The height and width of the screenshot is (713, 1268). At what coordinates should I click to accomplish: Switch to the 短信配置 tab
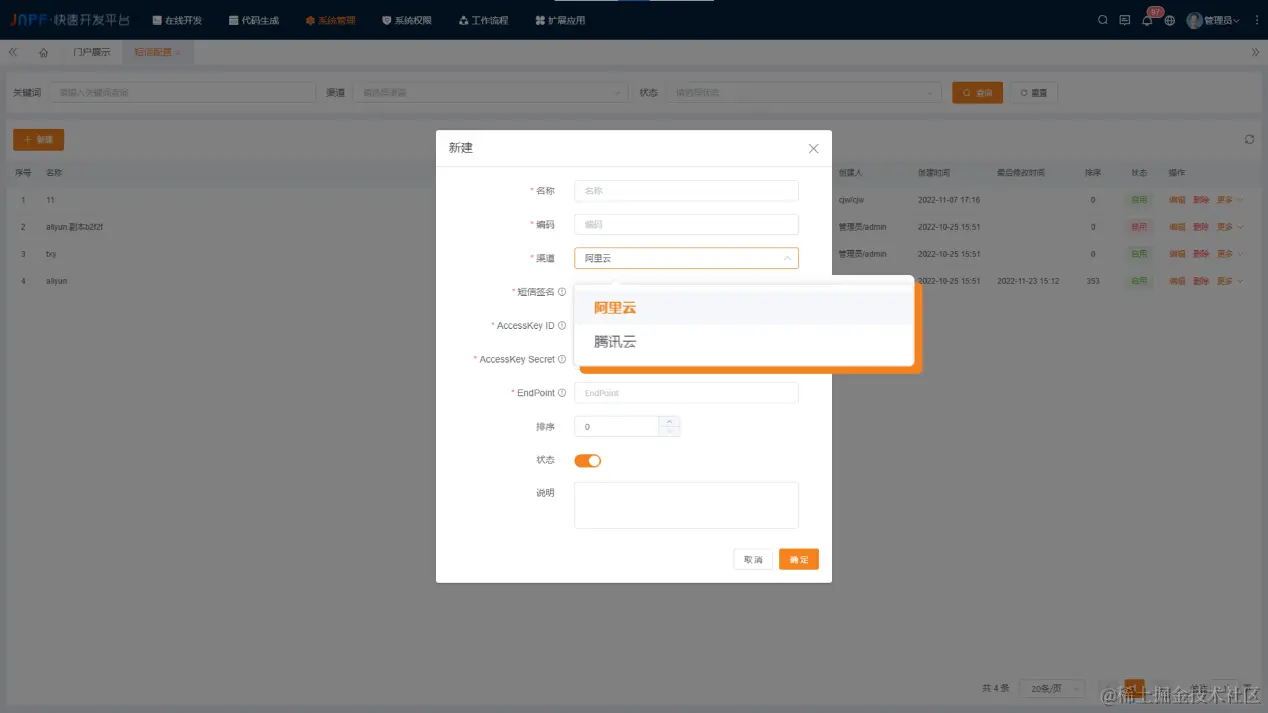click(153, 52)
